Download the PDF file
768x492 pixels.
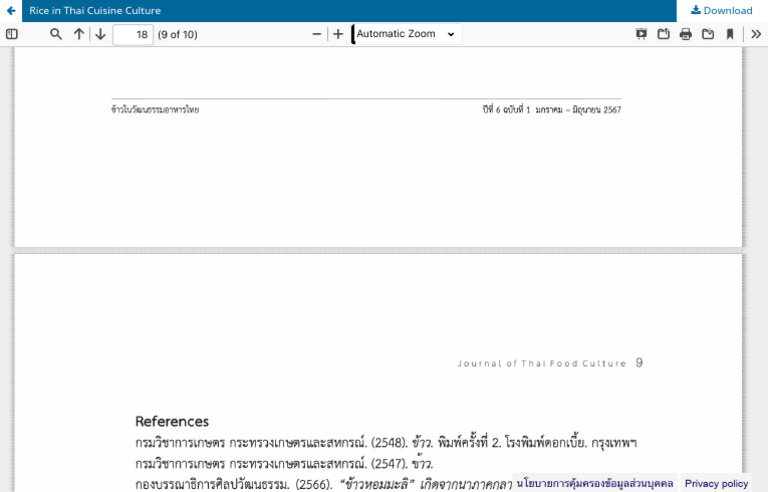(721, 10)
